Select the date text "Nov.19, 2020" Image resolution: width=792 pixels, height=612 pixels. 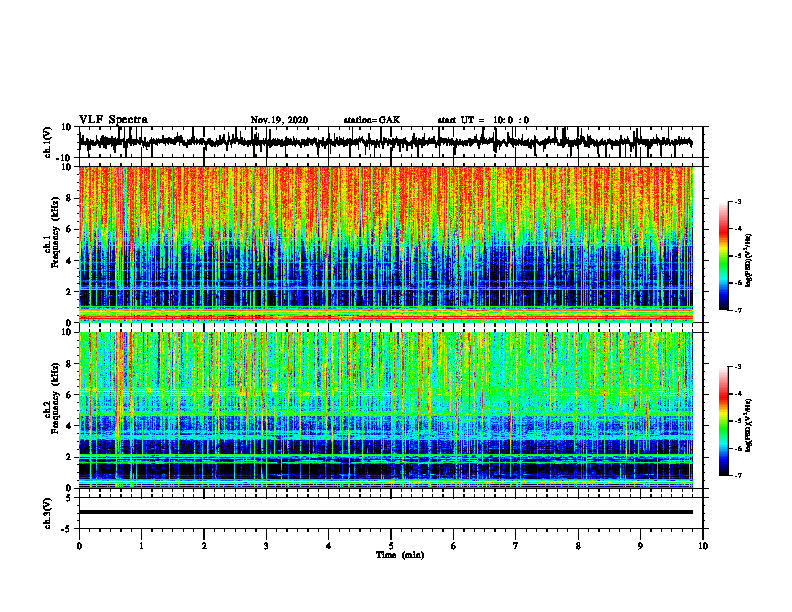(x=279, y=120)
